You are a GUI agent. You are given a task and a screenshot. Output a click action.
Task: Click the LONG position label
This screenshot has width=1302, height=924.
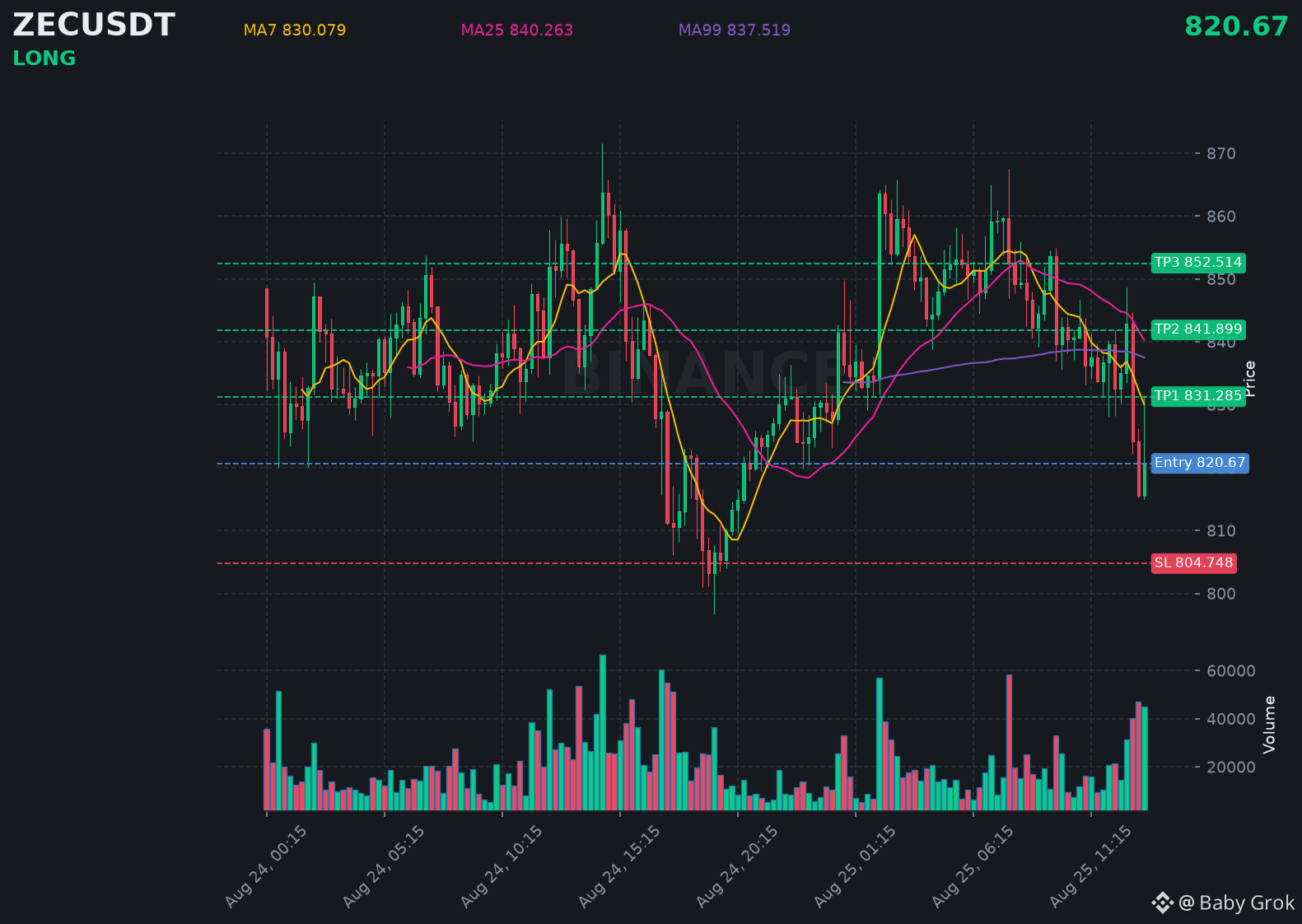44,58
